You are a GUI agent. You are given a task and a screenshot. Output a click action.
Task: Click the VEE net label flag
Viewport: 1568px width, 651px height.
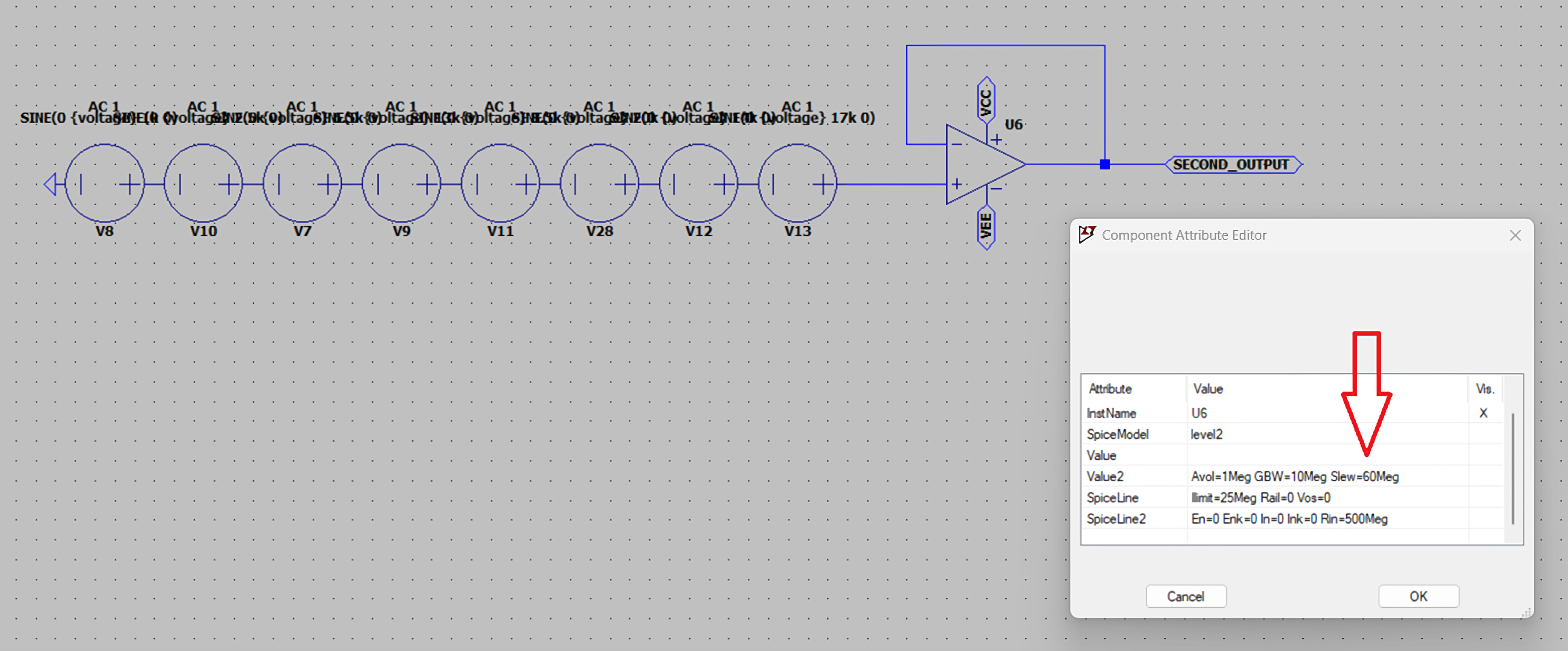tap(986, 227)
